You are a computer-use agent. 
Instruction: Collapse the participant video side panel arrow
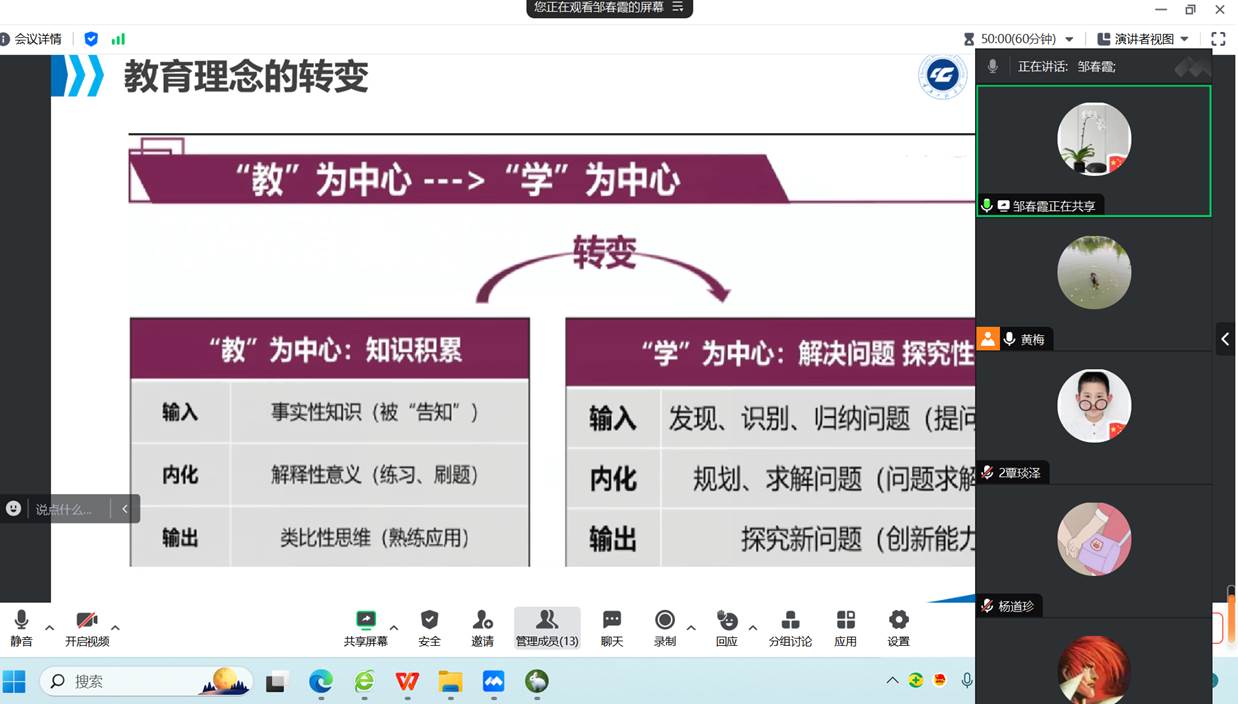1225,339
